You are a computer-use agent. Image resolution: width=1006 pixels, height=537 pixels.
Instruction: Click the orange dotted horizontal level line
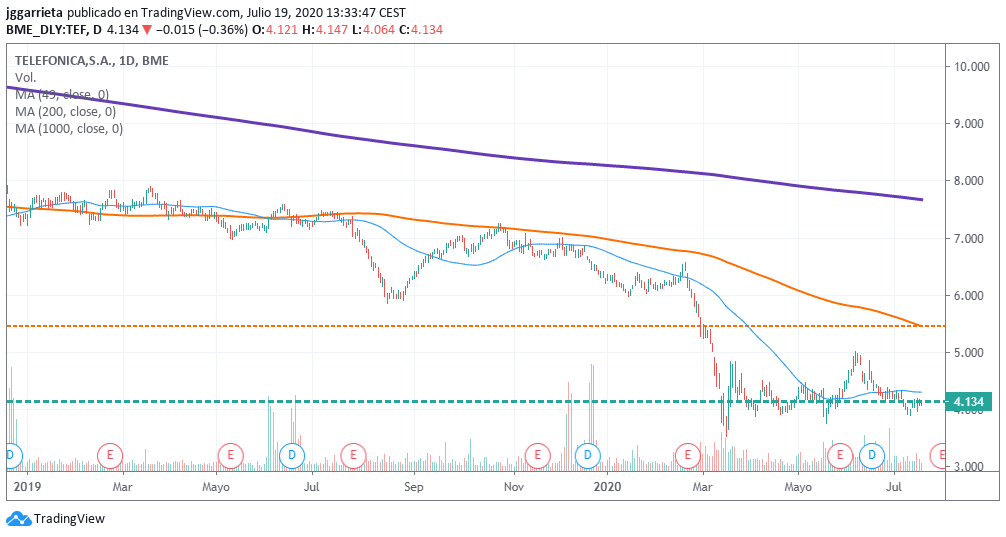(x=475, y=326)
